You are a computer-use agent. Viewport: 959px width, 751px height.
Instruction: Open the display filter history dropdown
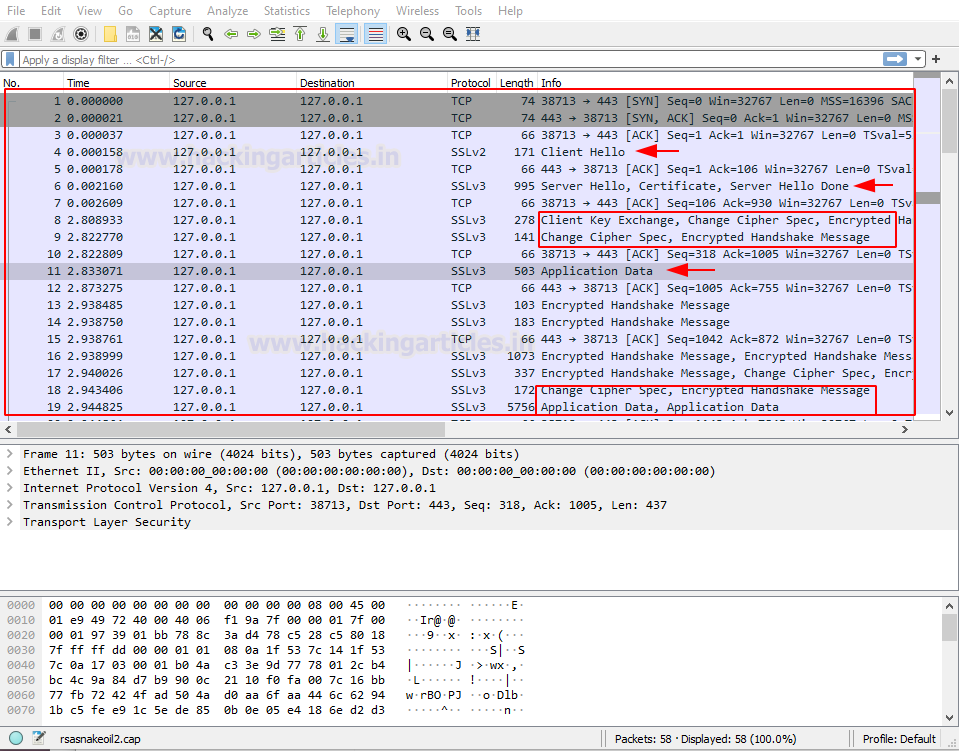(917, 59)
